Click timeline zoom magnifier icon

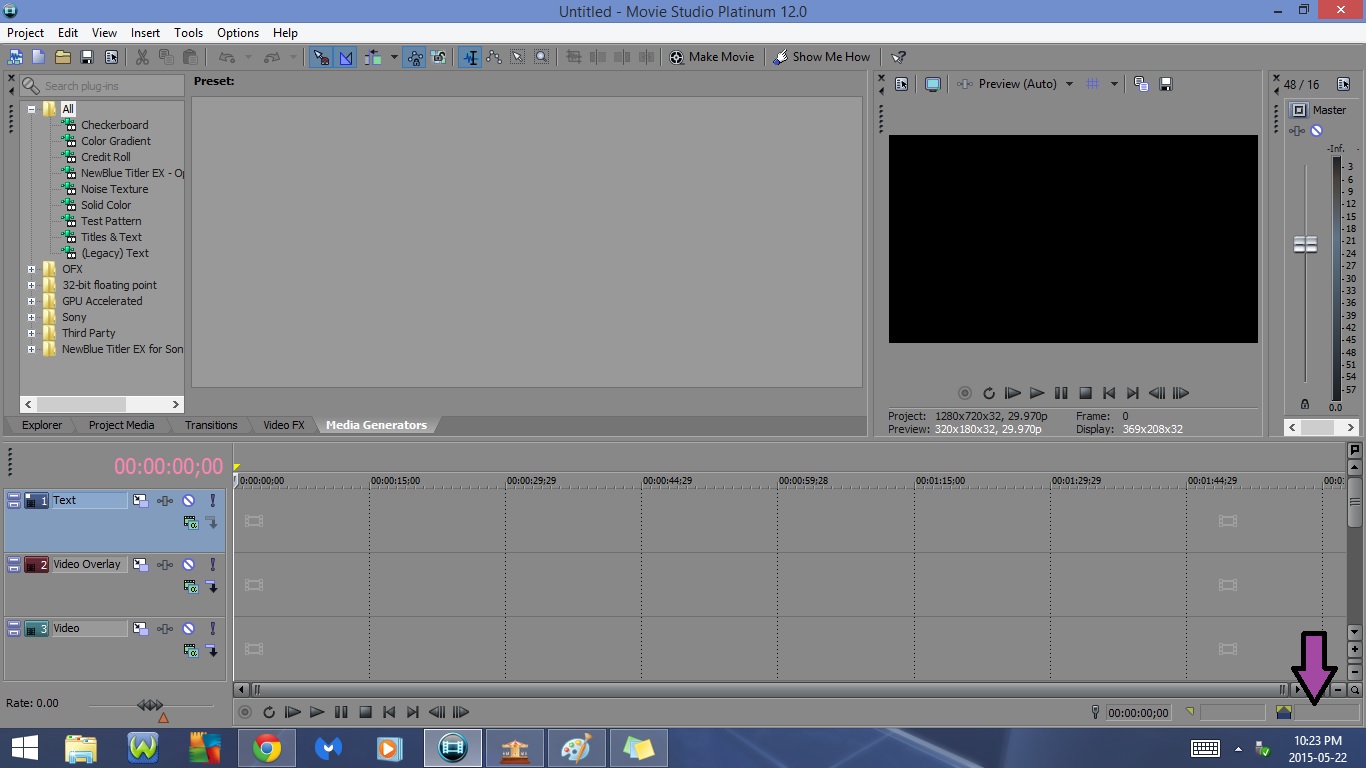coord(1355,690)
